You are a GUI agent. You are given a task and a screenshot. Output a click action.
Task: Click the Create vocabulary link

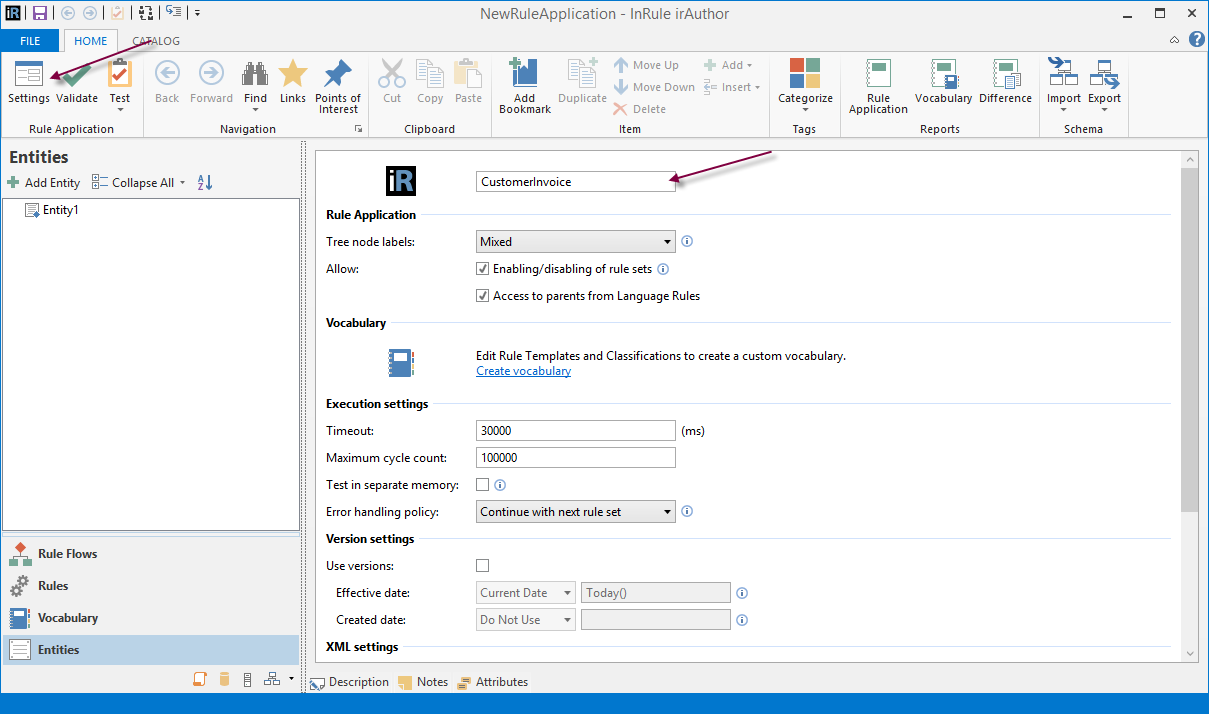pyautogui.click(x=523, y=371)
